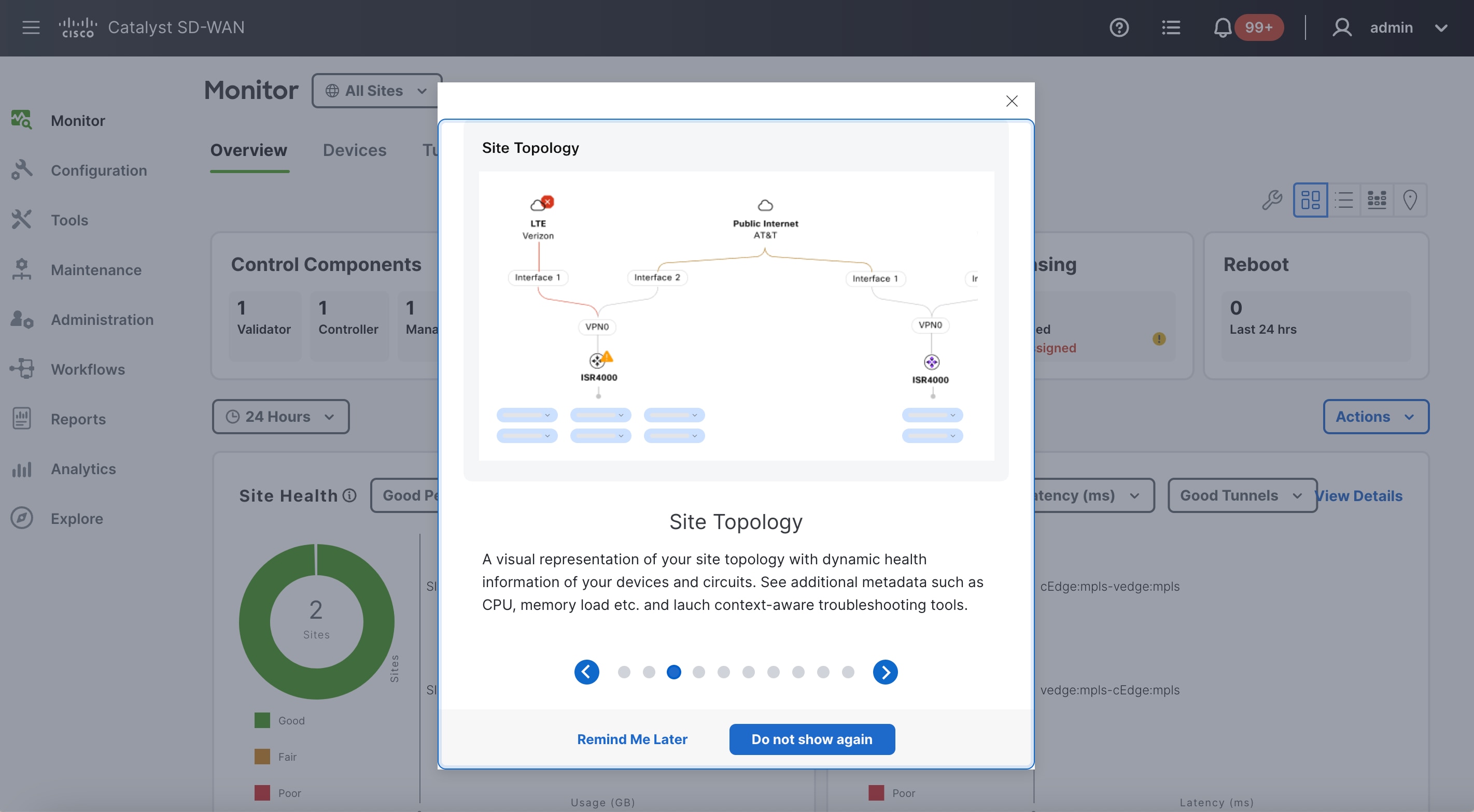Open the Actions dropdown button

click(1375, 416)
